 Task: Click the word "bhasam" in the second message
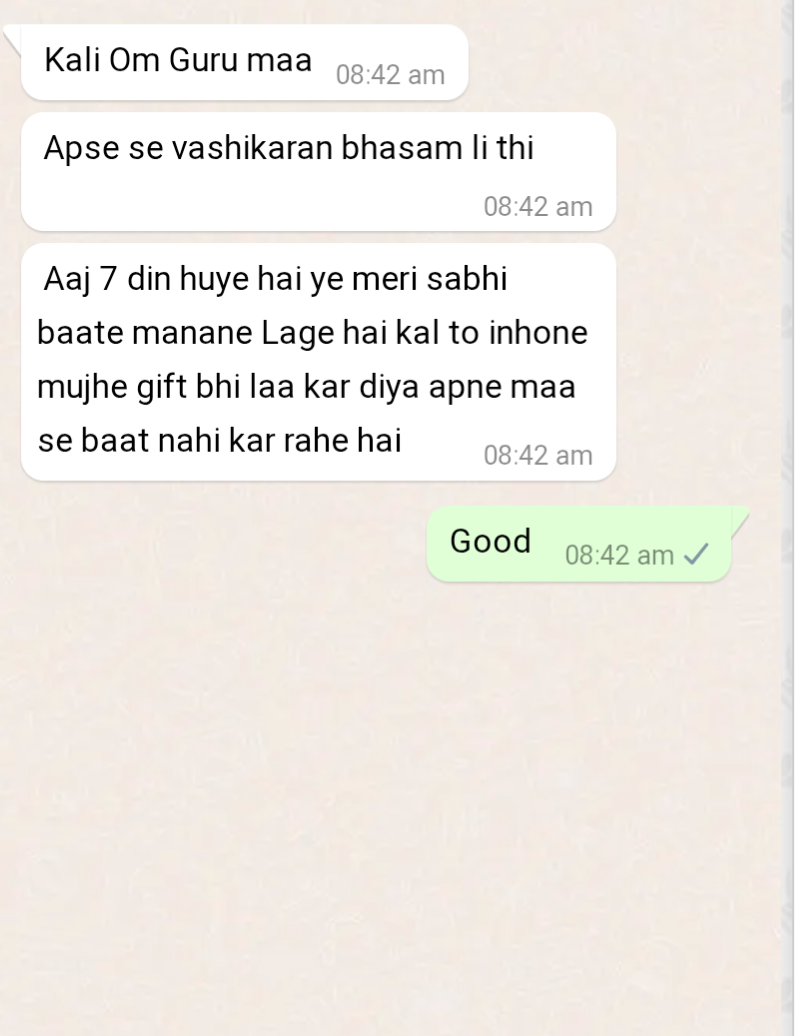click(x=402, y=147)
